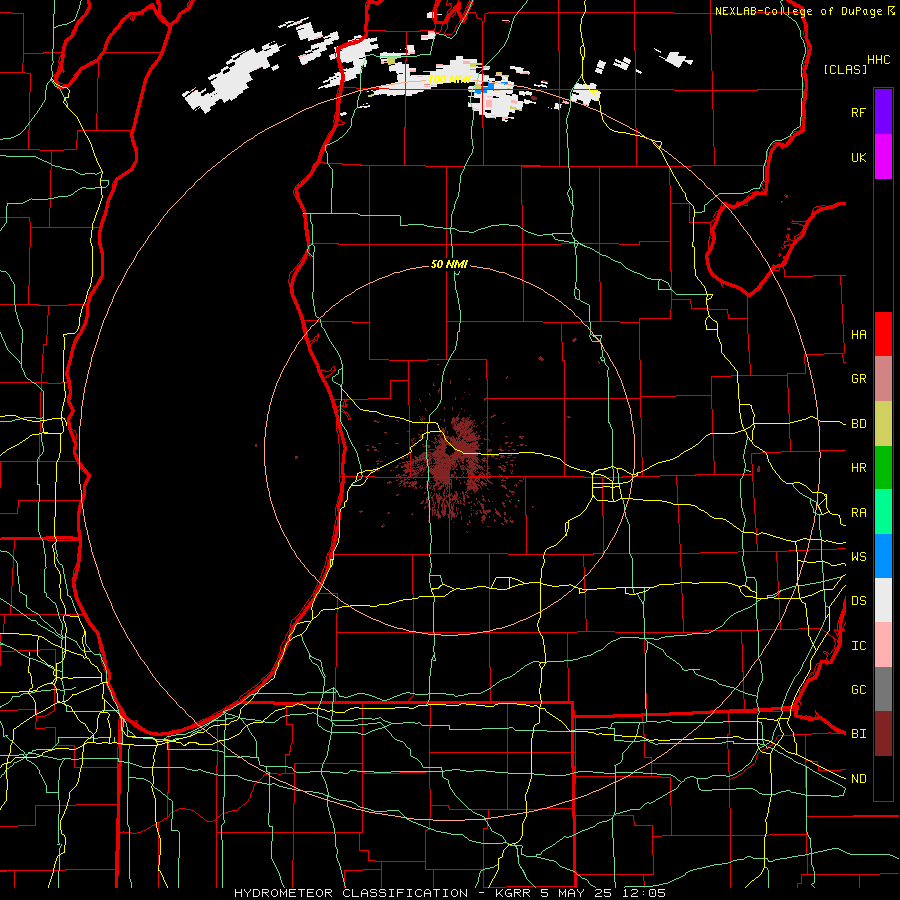Select the gray GC legend swatch
This screenshot has width=900, height=900.
point(883,689)
